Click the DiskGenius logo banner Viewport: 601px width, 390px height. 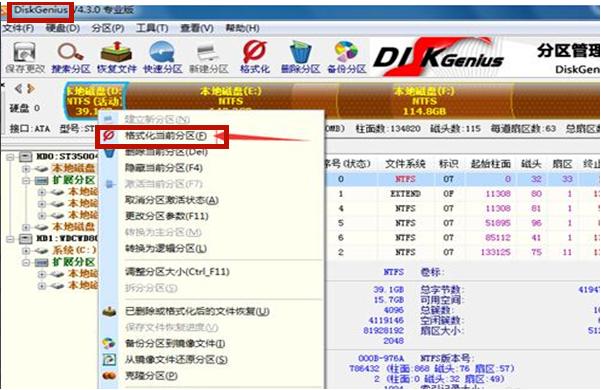pyautogui.click(x=439, y=57)
